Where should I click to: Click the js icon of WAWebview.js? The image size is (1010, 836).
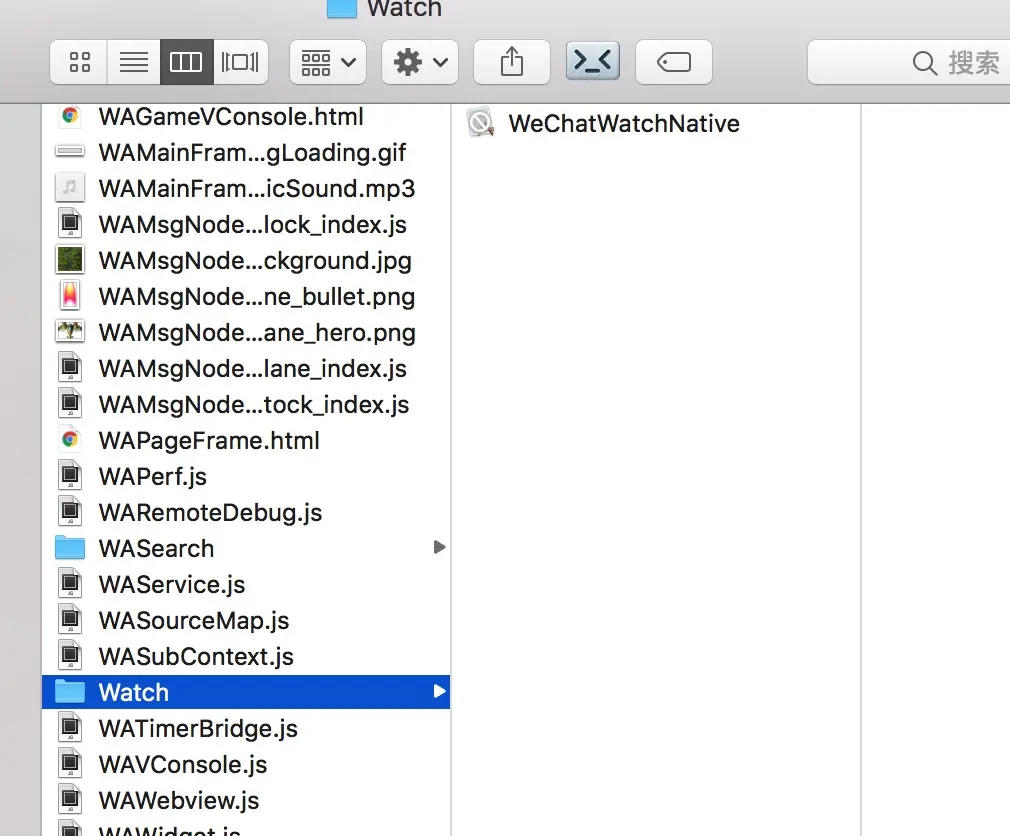coord(70,800)
